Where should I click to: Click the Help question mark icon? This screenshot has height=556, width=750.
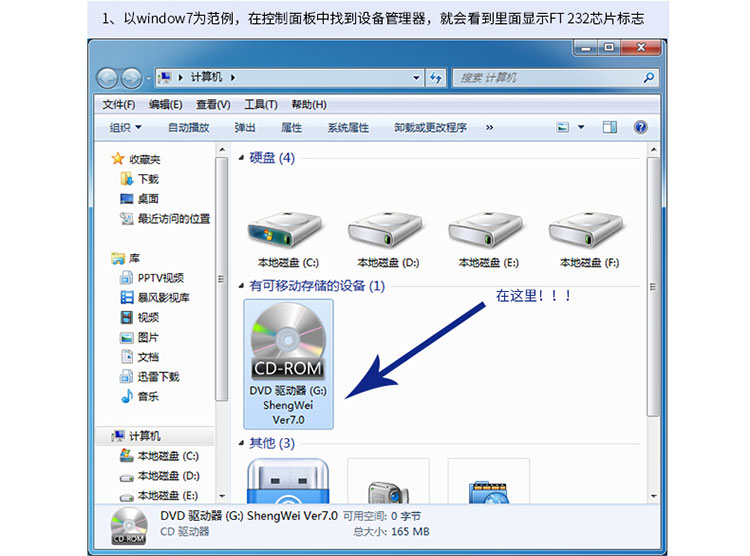pyautogui.click(x=640, y=128)
